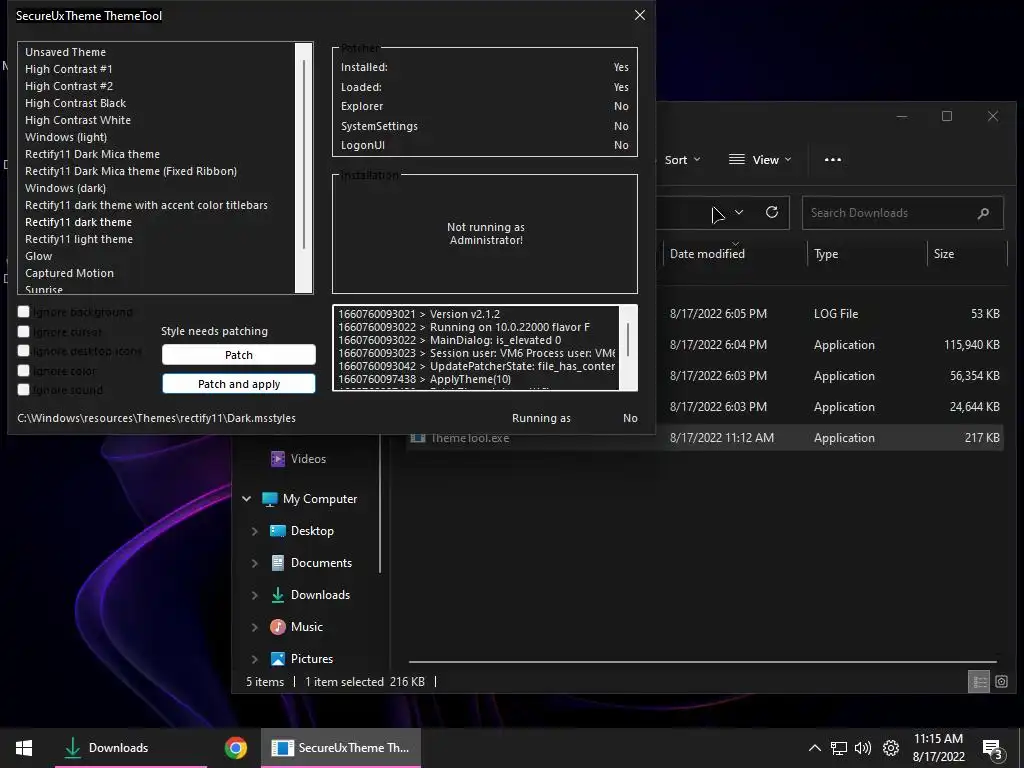Click search magnifier icon in Explorer
Image resolution: width=1024 pixels, height=768 pixels.
(x=984, y=213)
